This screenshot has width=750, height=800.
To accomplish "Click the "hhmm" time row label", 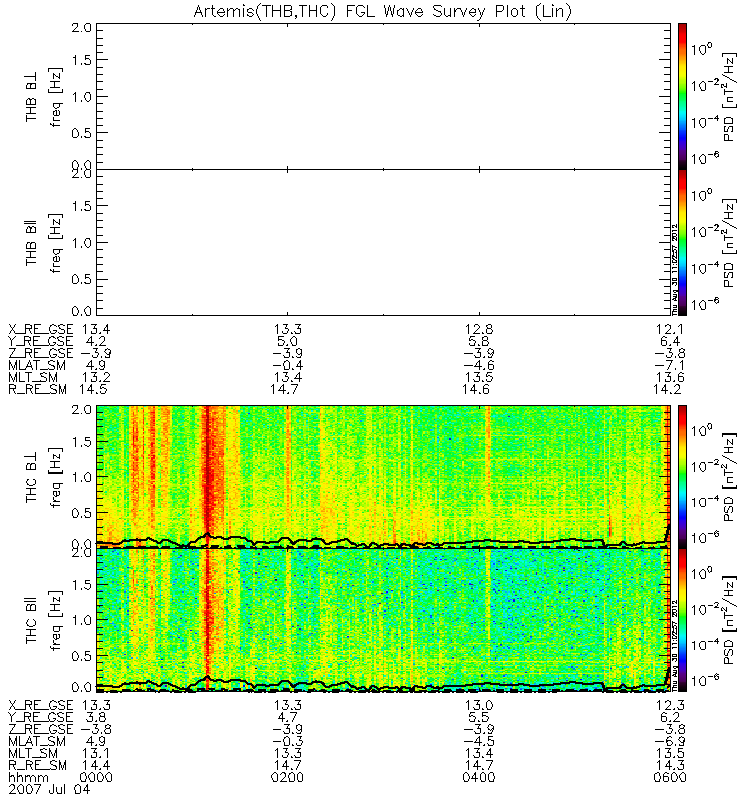I will point(29,778).
